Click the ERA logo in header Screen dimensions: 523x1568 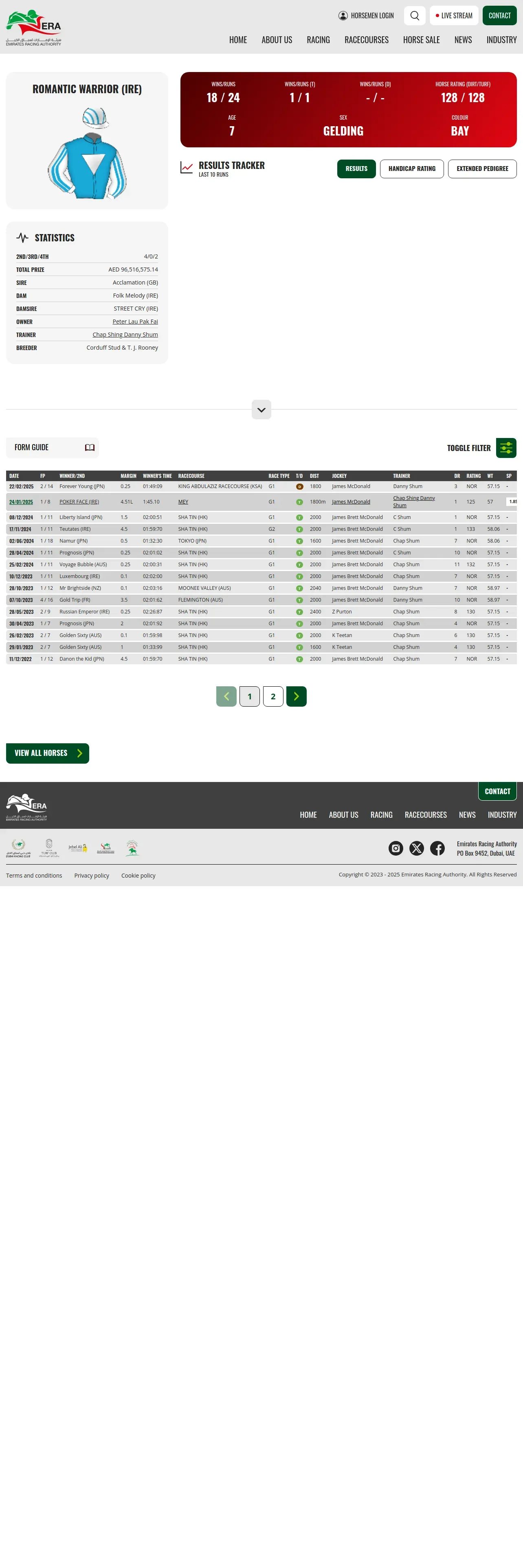pos(33,27)
